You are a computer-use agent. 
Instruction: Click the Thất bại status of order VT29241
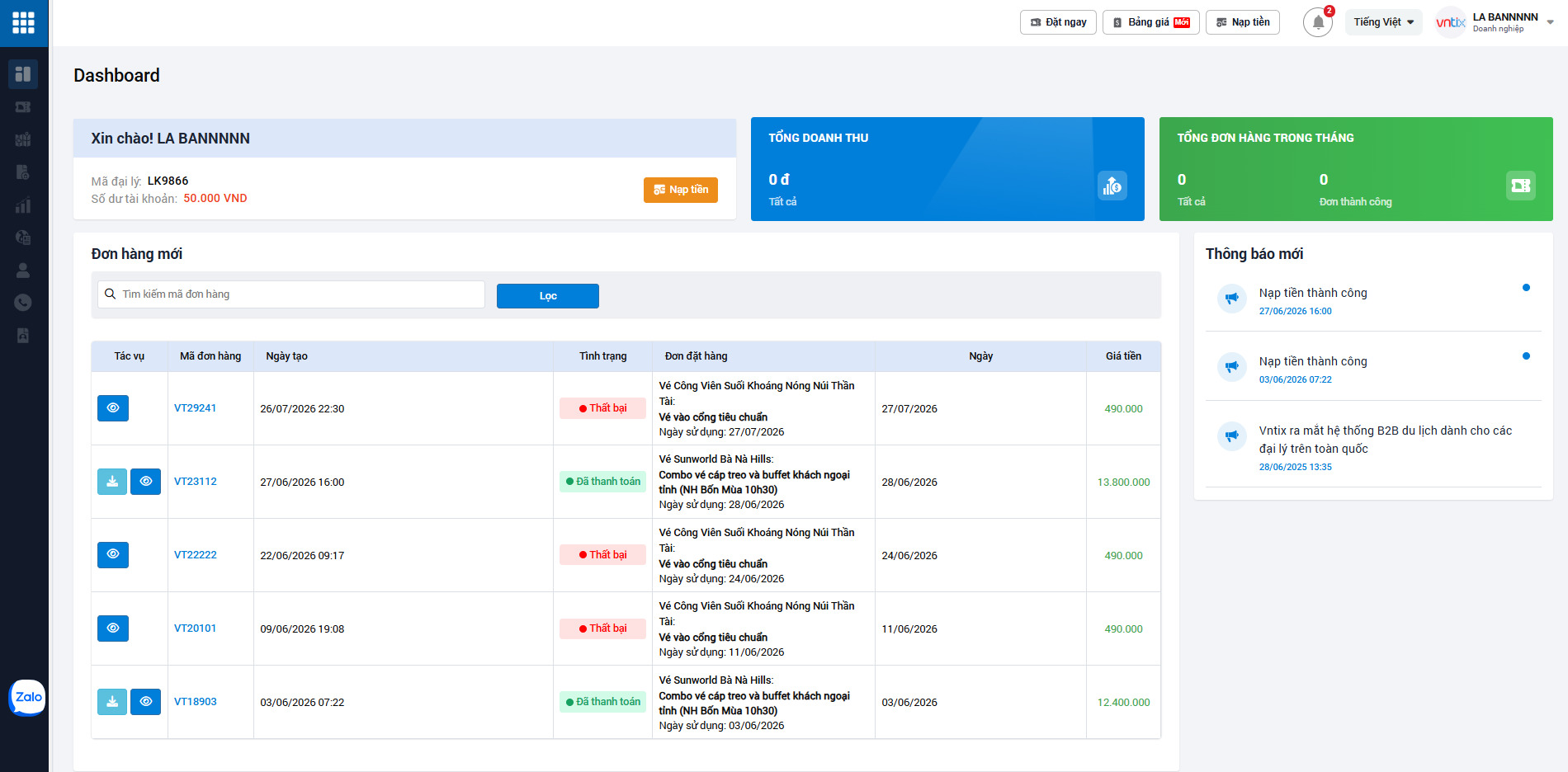pyautogui.click(x=602, y=408)
